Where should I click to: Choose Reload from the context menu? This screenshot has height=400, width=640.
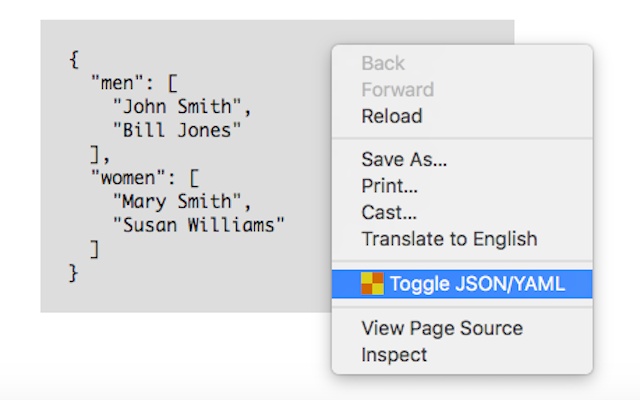coord(392,116)
